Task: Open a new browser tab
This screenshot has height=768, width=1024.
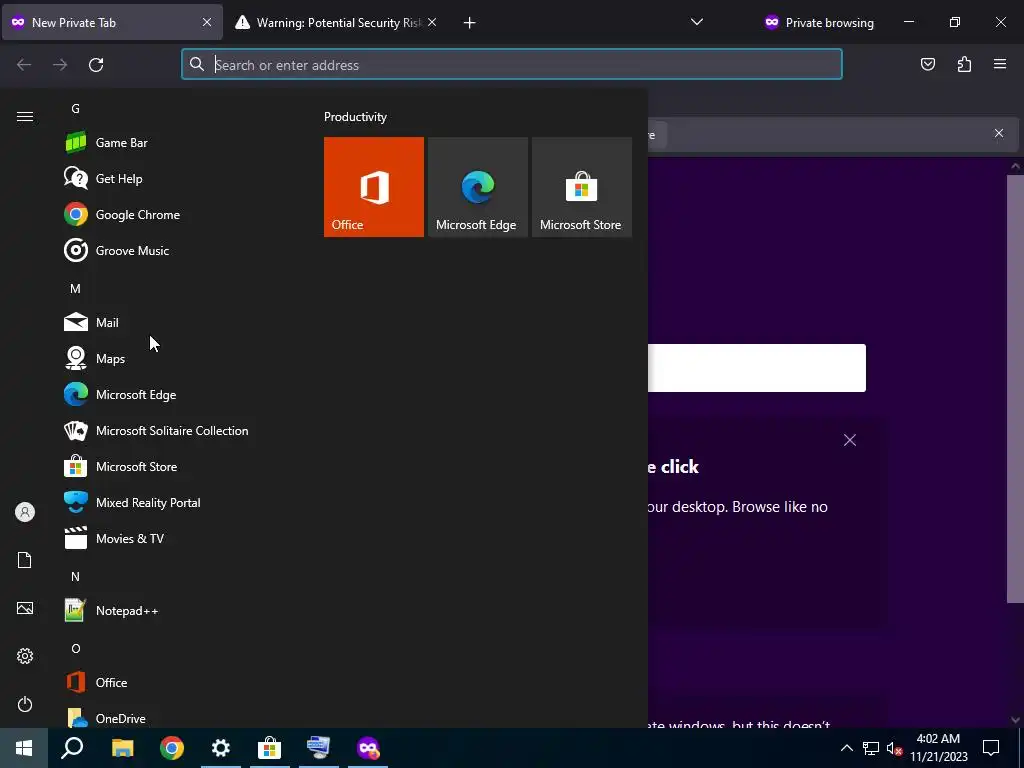Action: pos(470,23)
